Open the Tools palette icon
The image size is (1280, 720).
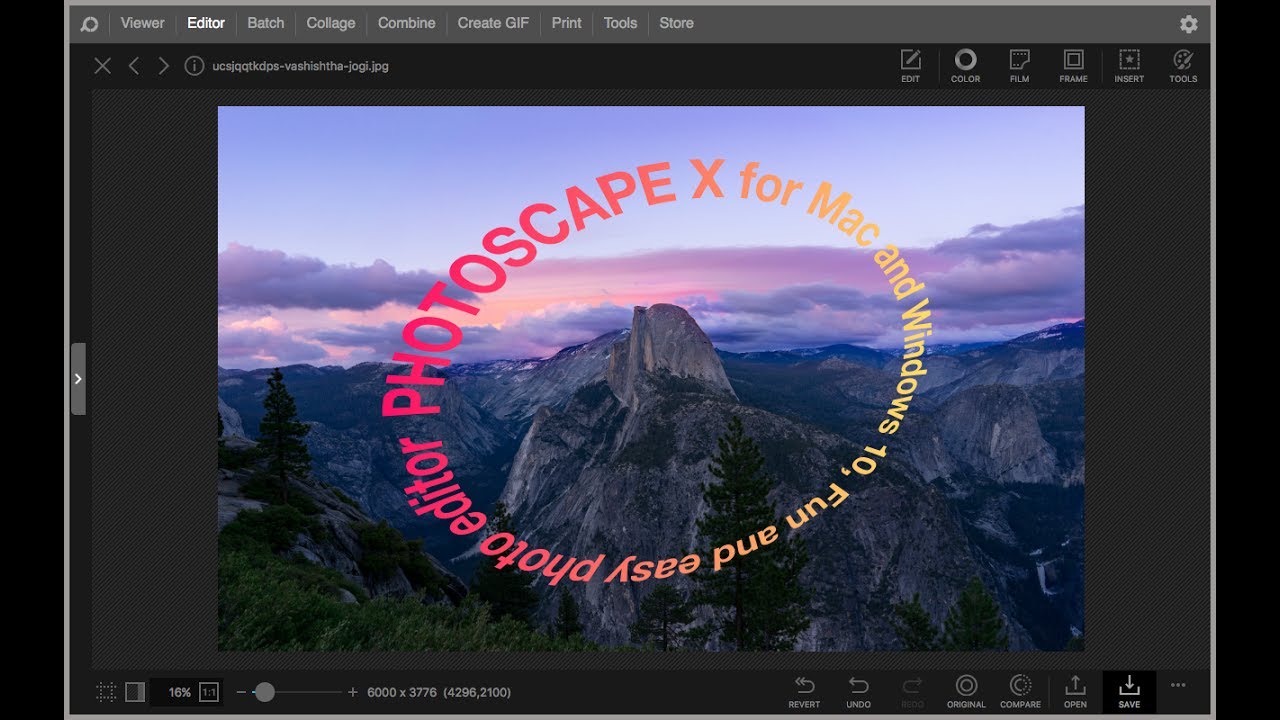pyautogui.click(x=1183, y=66)
